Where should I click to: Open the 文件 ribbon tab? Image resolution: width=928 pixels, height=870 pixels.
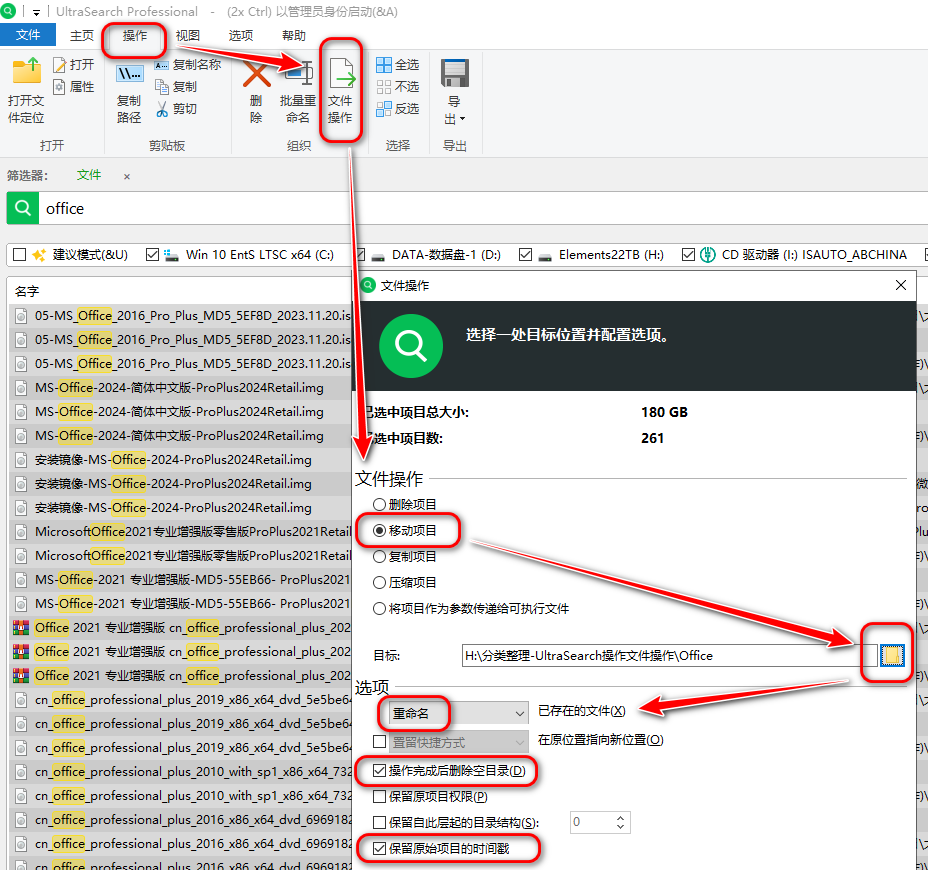tap(28, 35)
